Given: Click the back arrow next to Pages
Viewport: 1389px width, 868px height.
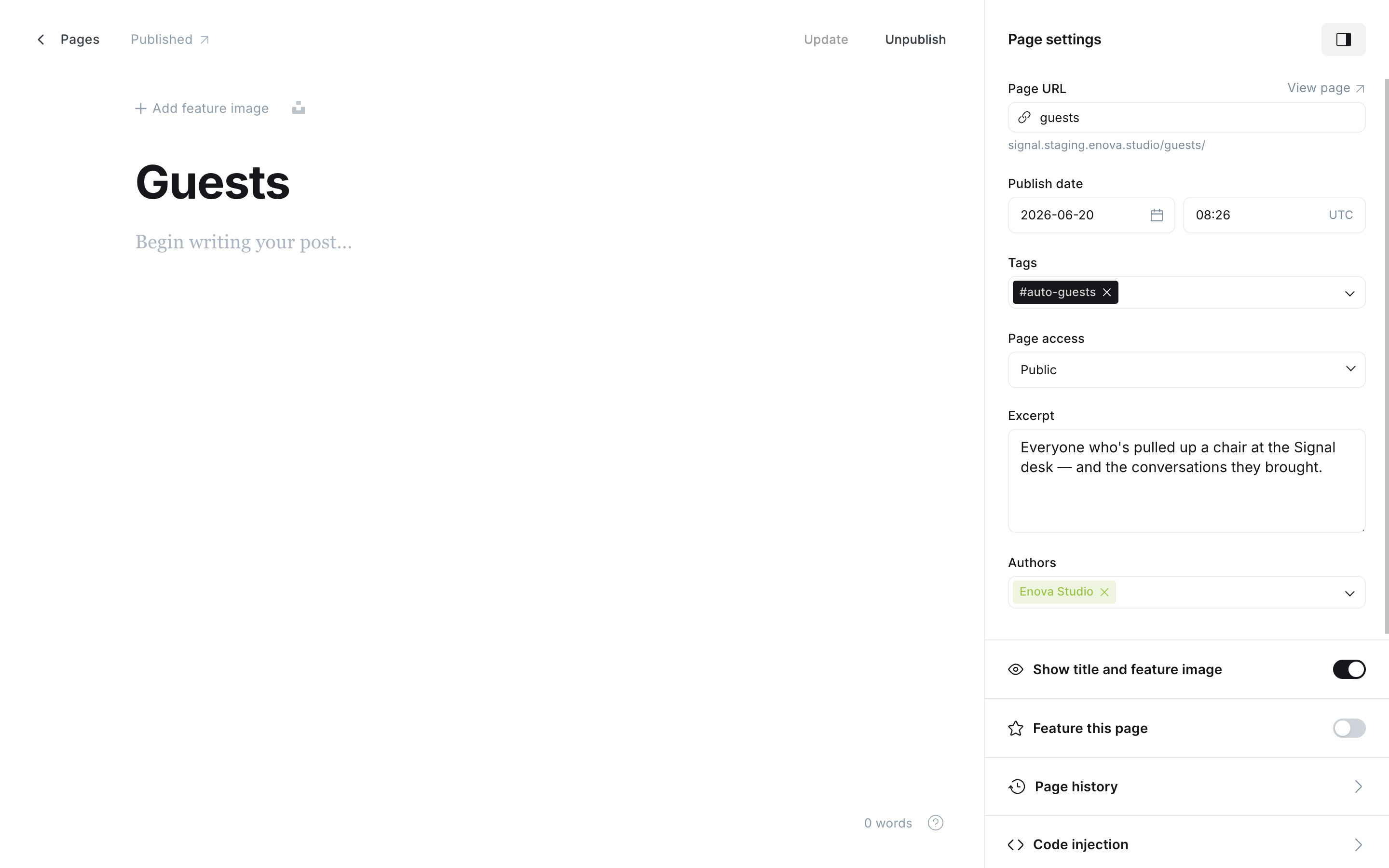Looking at the screenshot, I should coord(41,40).
